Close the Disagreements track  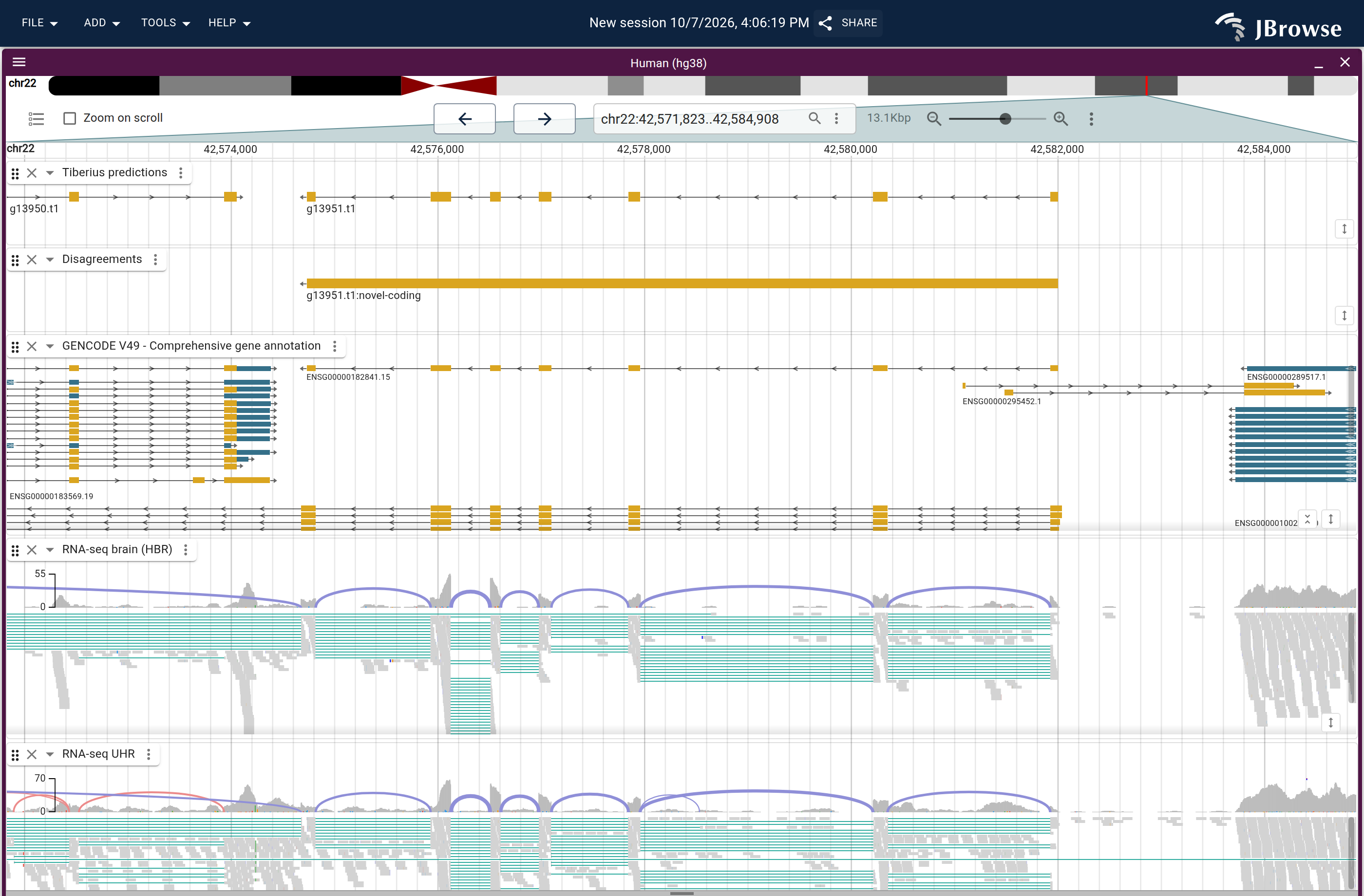coord(32,260)
